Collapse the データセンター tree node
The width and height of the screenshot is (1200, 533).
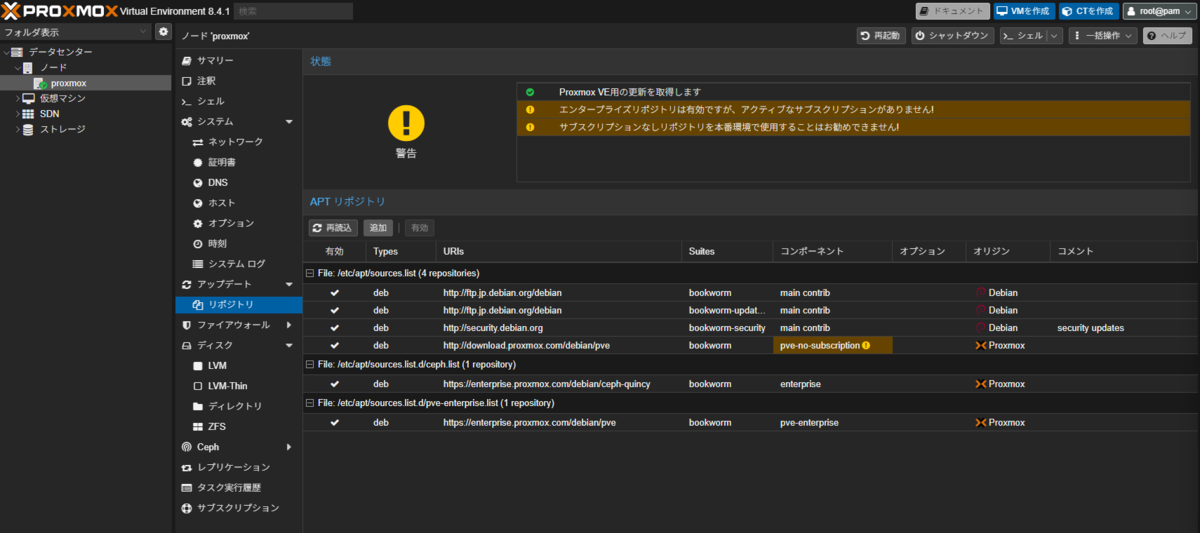(x=6, y=52)
